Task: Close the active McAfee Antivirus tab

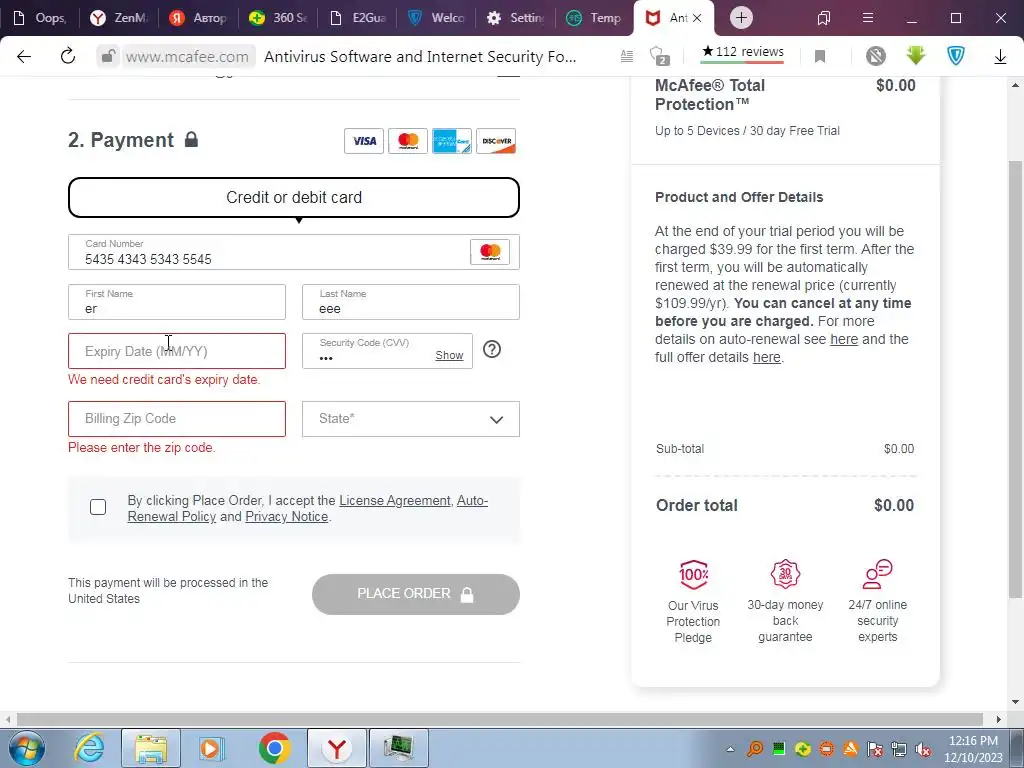Action: coord(697,18)
